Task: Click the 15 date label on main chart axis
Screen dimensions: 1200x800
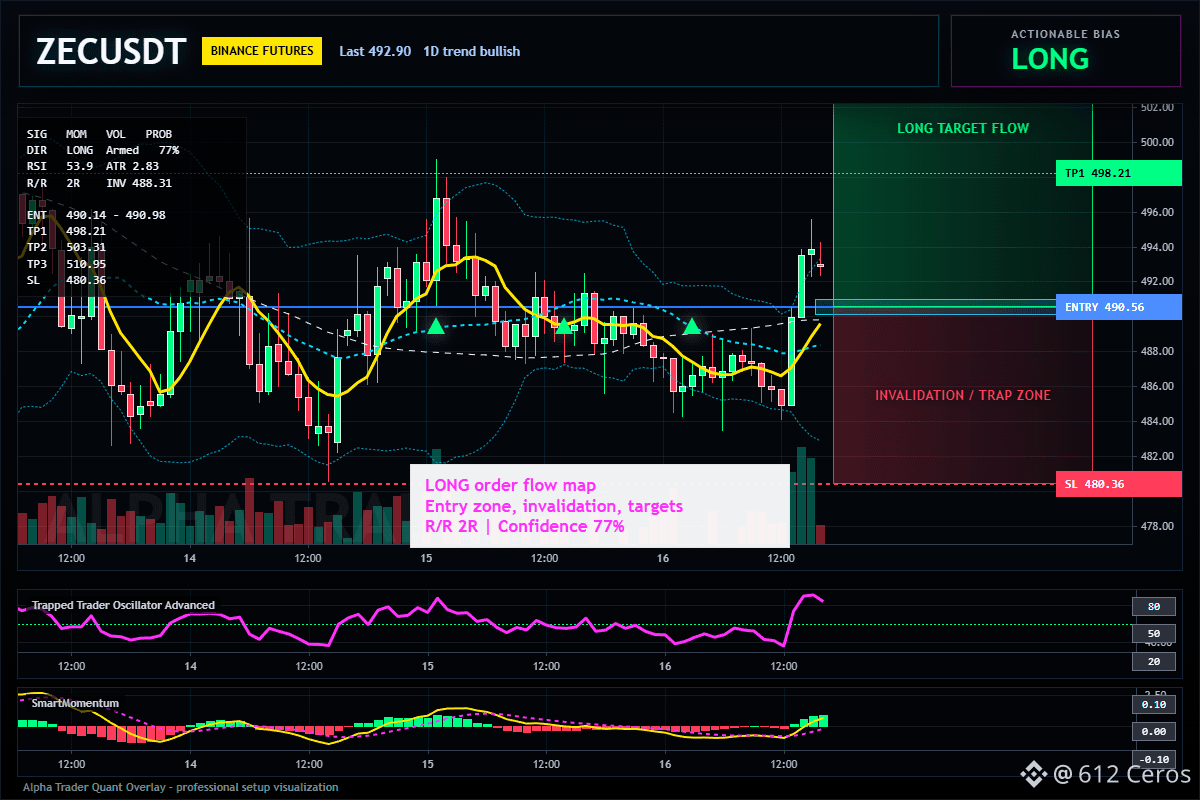Action: coord(427,558)
